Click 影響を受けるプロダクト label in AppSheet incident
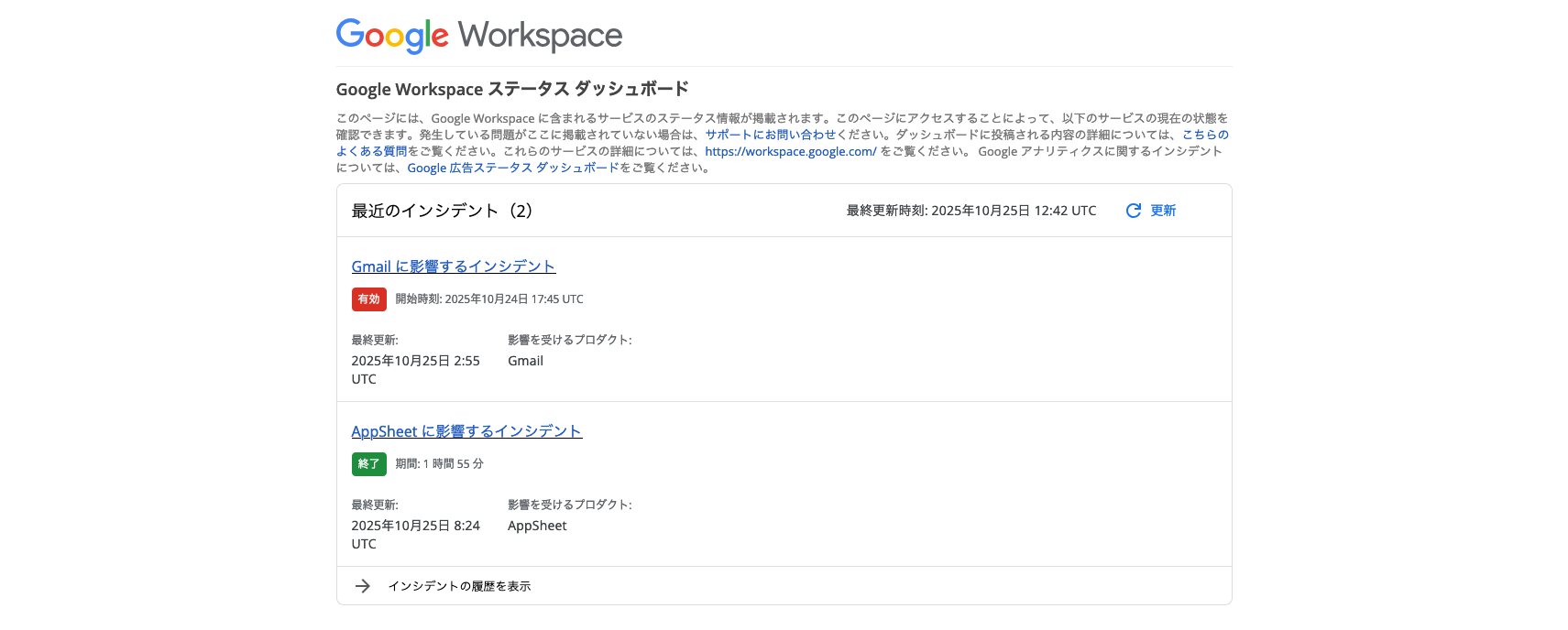 click(570, 505)
